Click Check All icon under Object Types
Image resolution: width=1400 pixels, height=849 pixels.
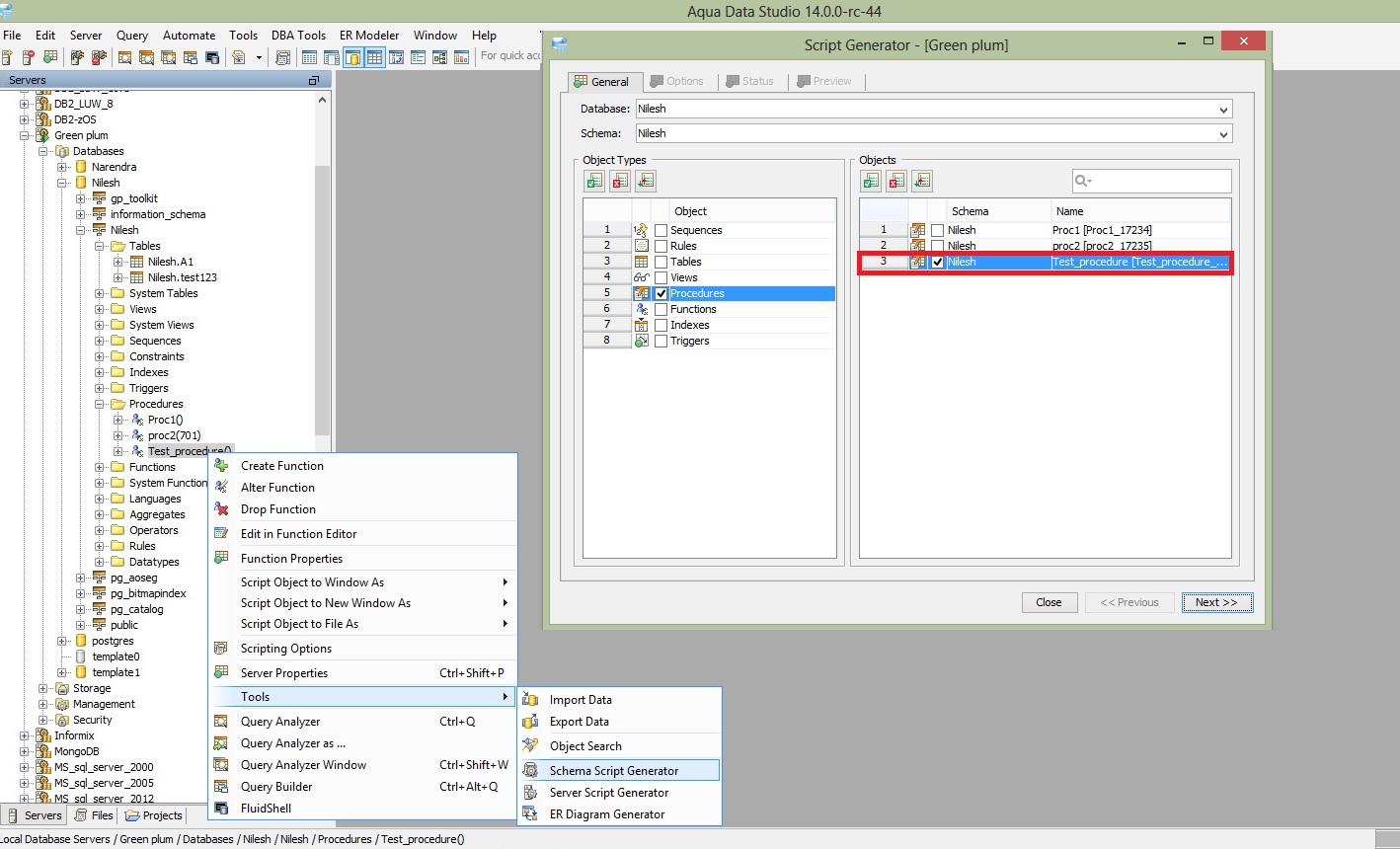click(x=594, y=181)
